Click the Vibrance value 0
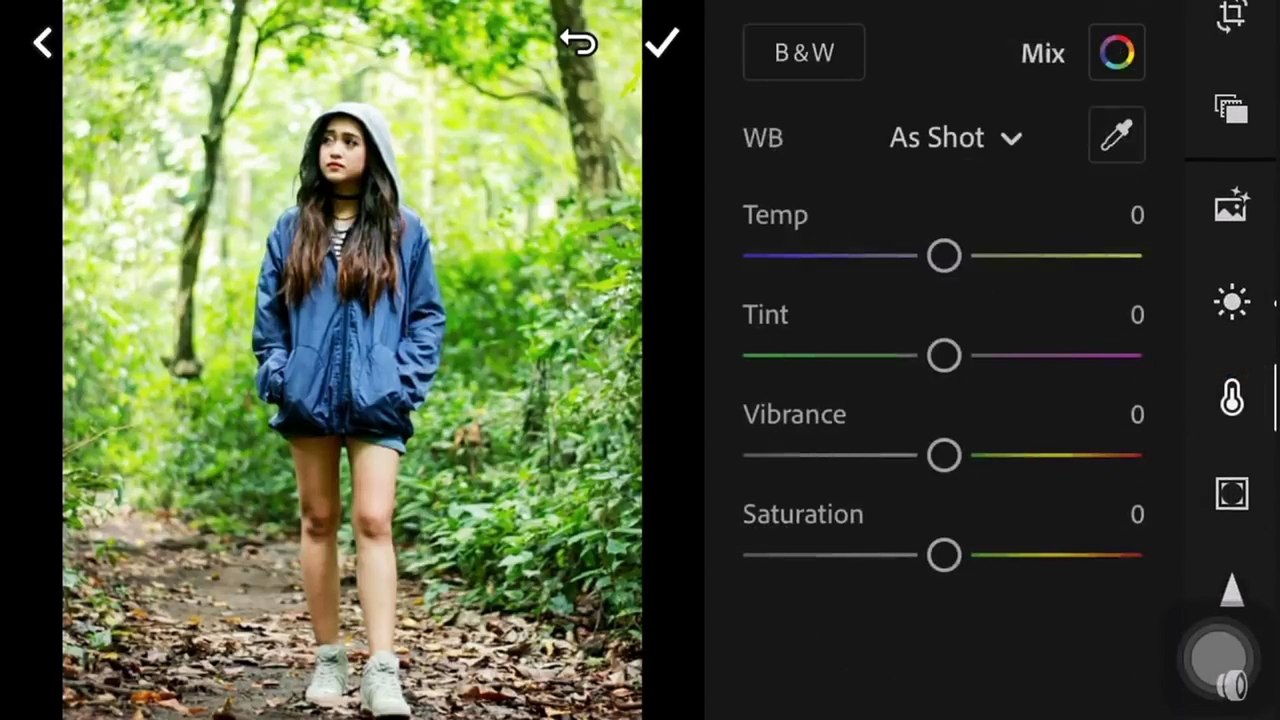The height and width of the screenshot is (720, 1280). pos(1137,414)
